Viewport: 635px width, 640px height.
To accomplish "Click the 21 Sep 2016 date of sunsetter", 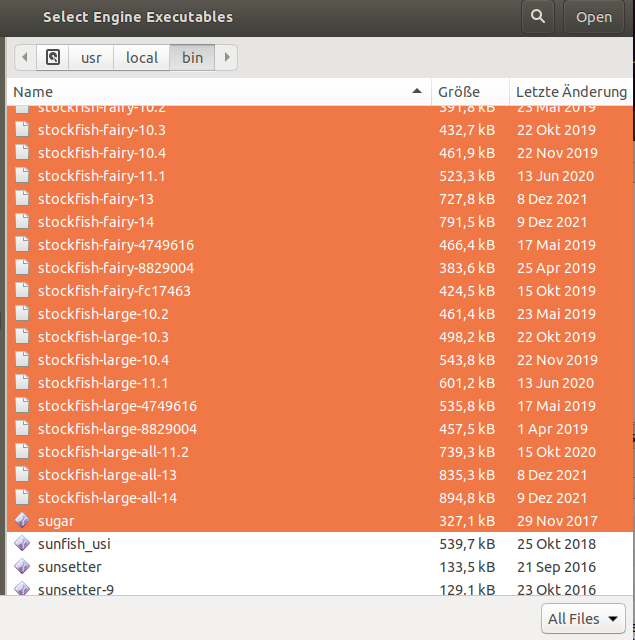I will (x=556, y=567).
